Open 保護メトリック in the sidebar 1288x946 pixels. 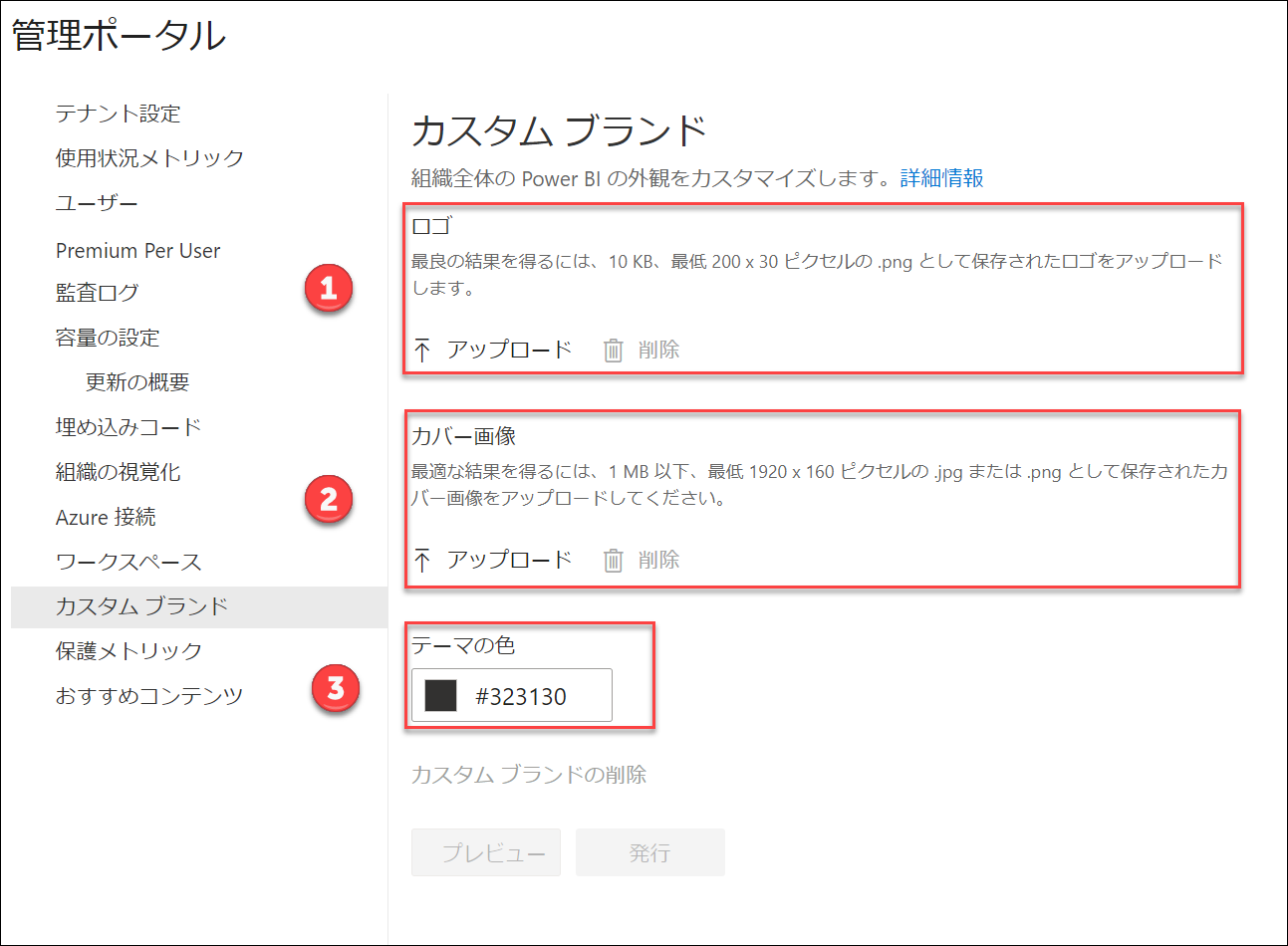pos(129,651)
